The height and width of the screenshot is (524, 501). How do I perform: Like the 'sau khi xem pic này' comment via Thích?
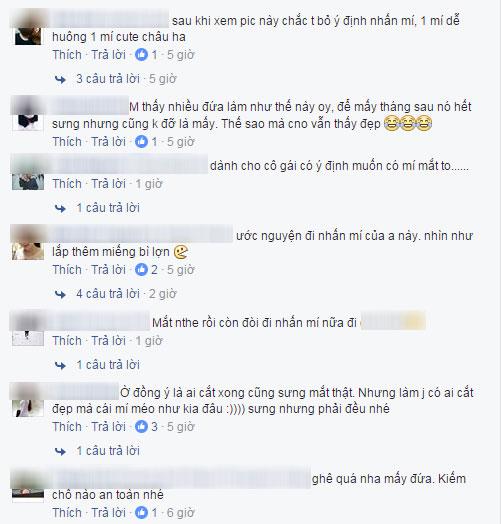(67, 55)
